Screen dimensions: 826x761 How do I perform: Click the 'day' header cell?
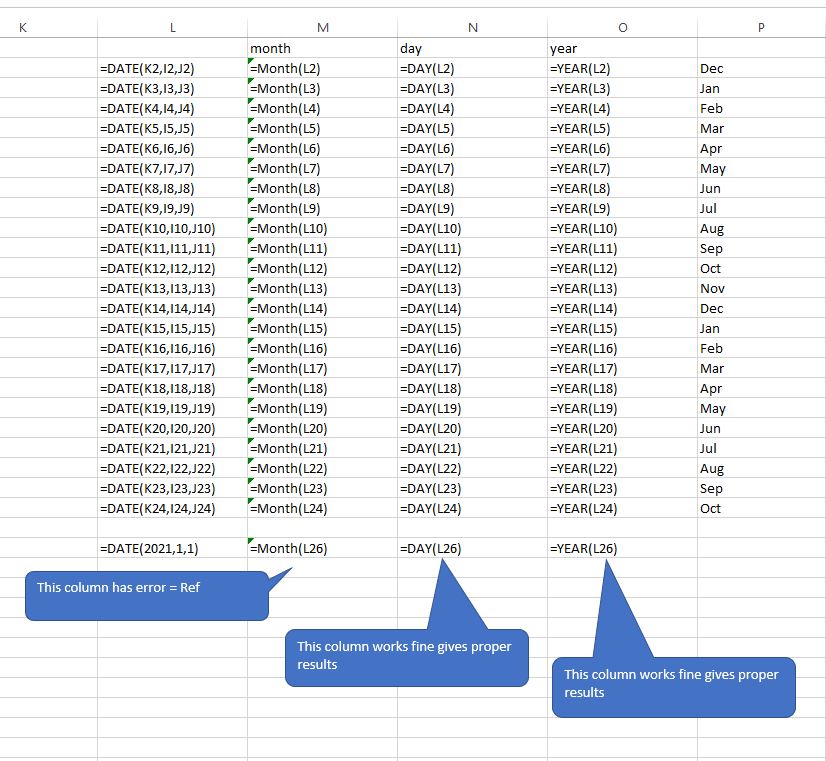click(473, 48)
